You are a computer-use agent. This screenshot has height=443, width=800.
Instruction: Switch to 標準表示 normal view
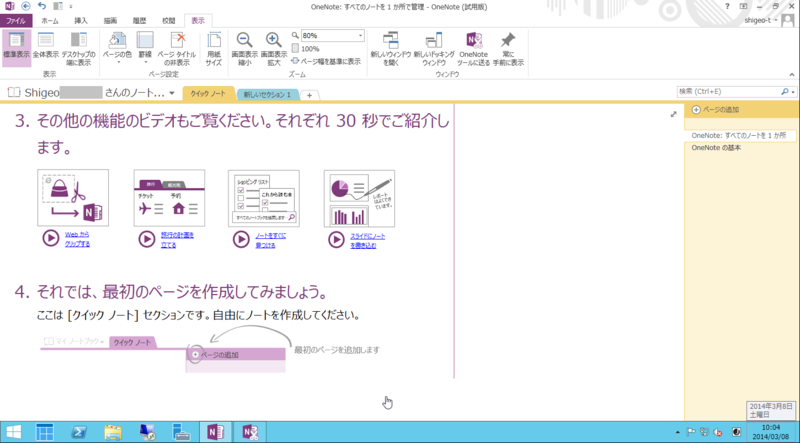(x=16, y=48)
